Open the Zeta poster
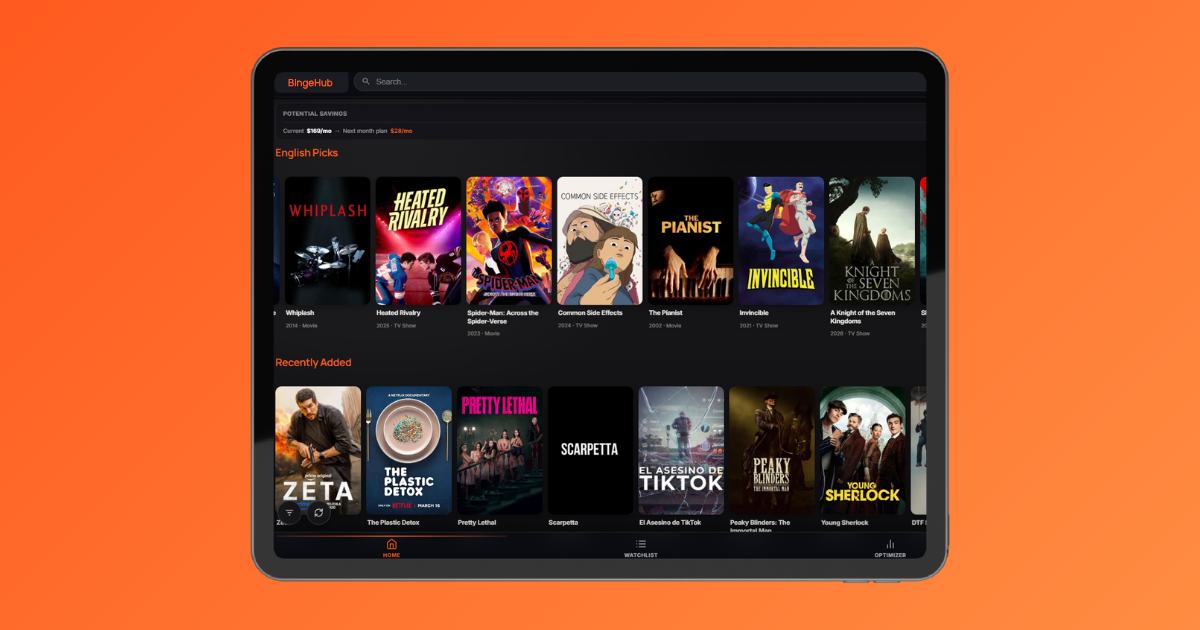 pyautogui.click(x=318, y=451)
